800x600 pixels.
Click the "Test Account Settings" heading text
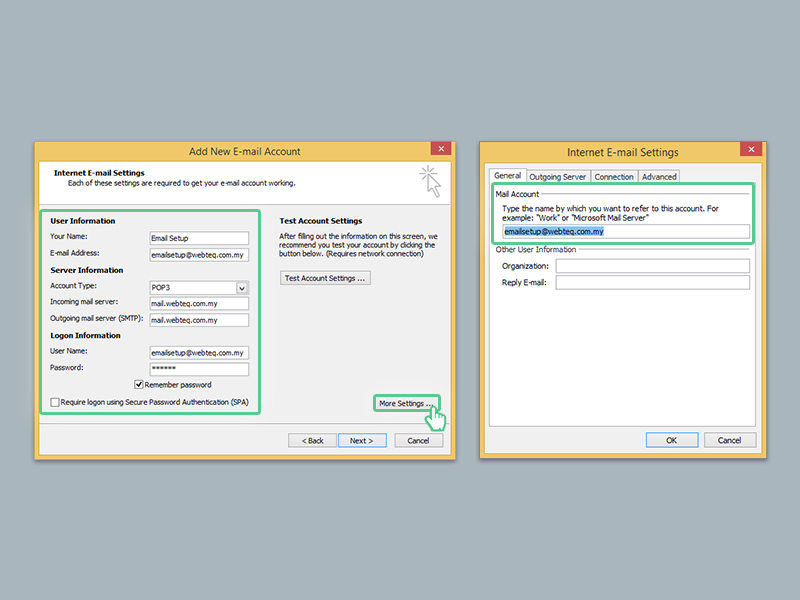coord(320,221)
